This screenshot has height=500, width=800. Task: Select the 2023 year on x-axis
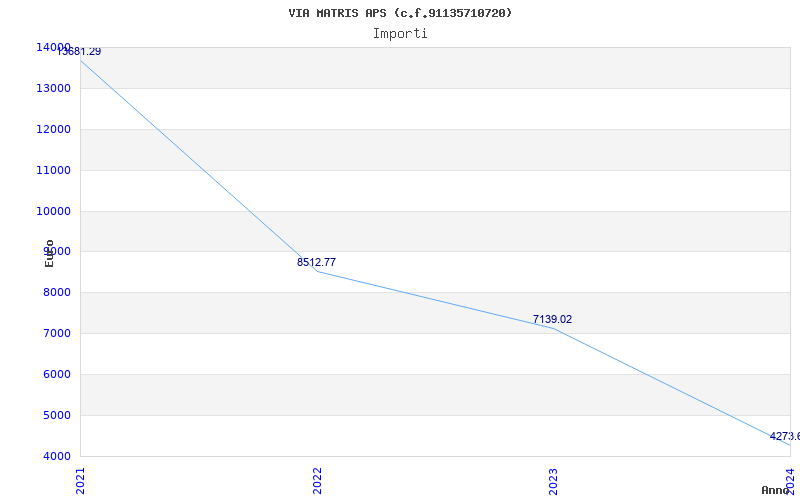pyautogui.click(x=553, y=480)
